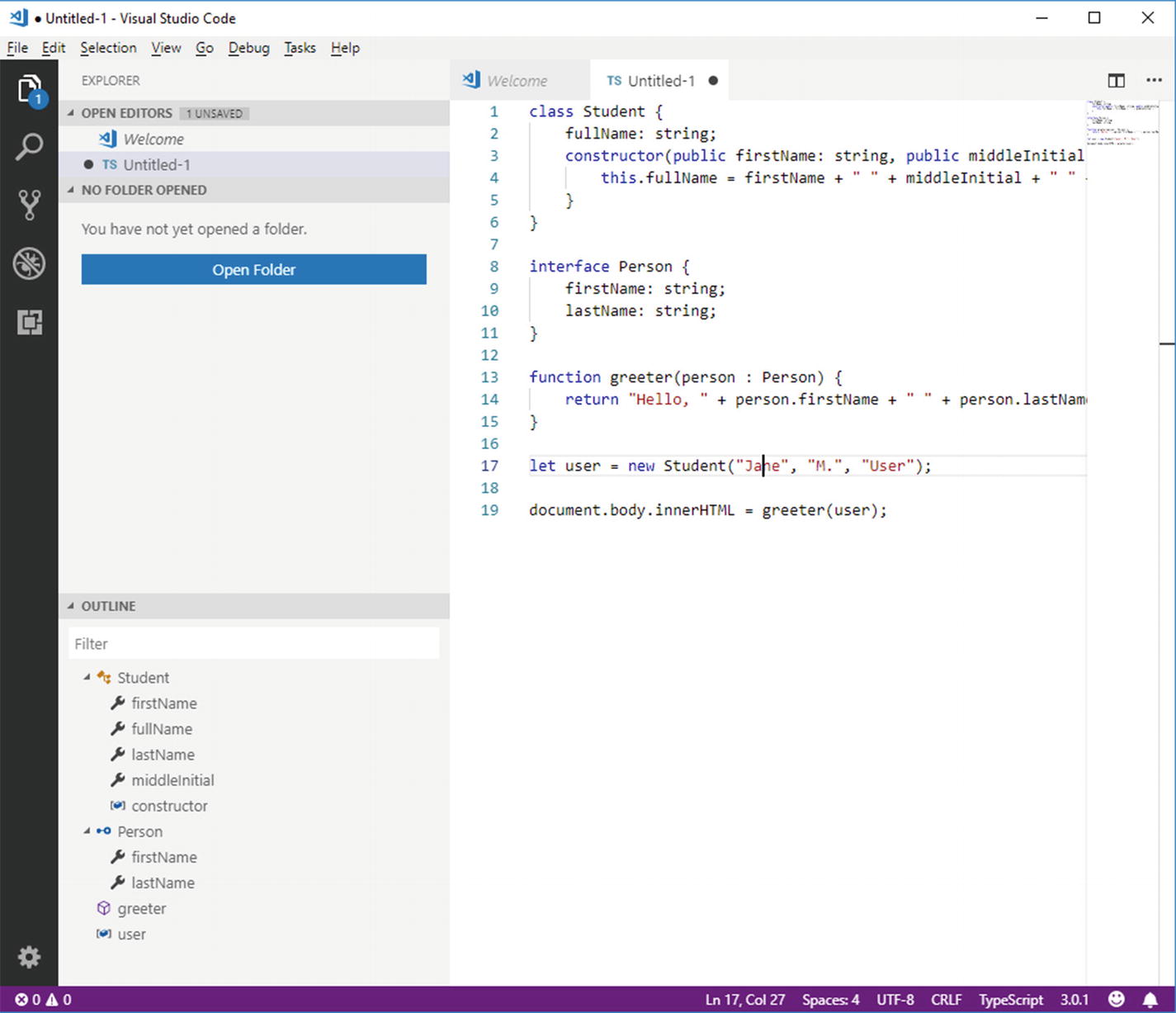Click the Split Editor icon
Viewport: 1176px width, 1013px height.
pos(1116,80)
